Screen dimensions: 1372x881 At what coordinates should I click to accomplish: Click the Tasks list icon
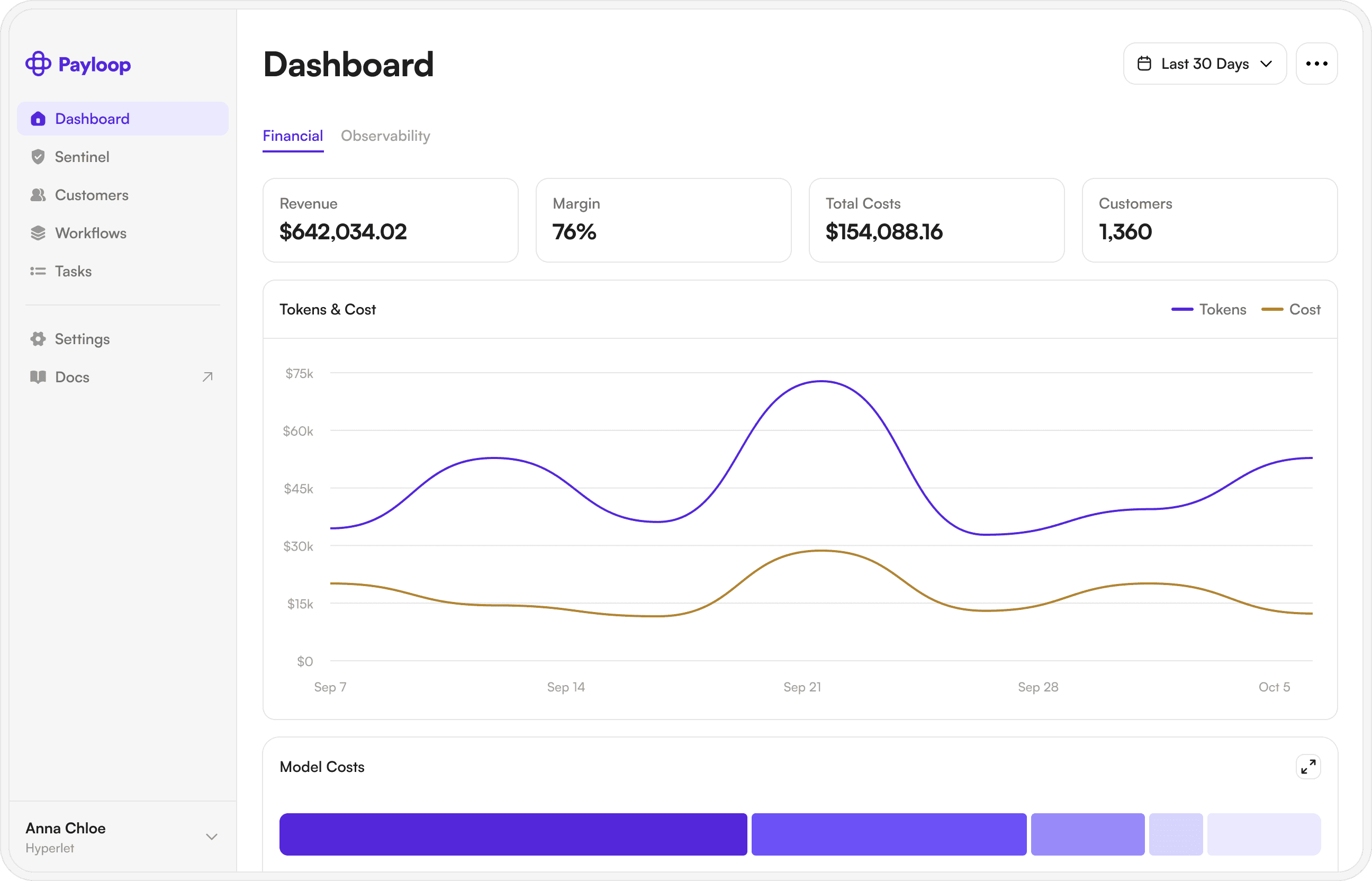(x=38, y=271)
